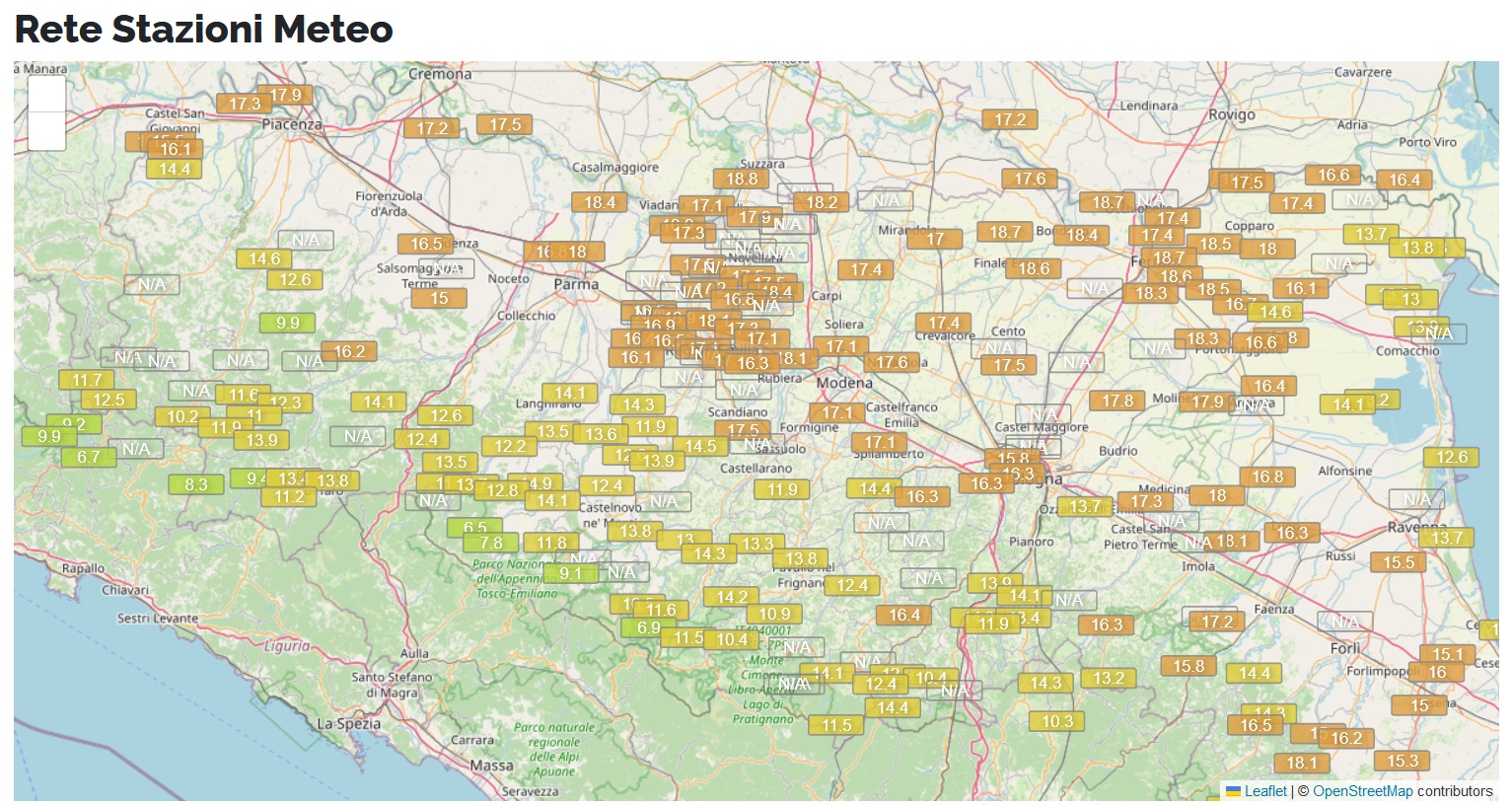Click the 6.7 temperature marker
The width and height of the screenshot is (1512, 806).
[89, 457]
